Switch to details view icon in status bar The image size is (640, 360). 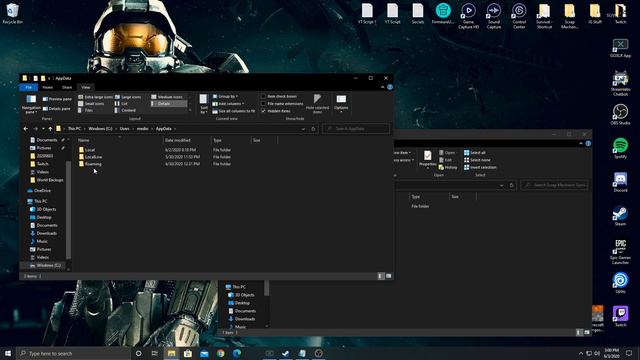point(381,276)
